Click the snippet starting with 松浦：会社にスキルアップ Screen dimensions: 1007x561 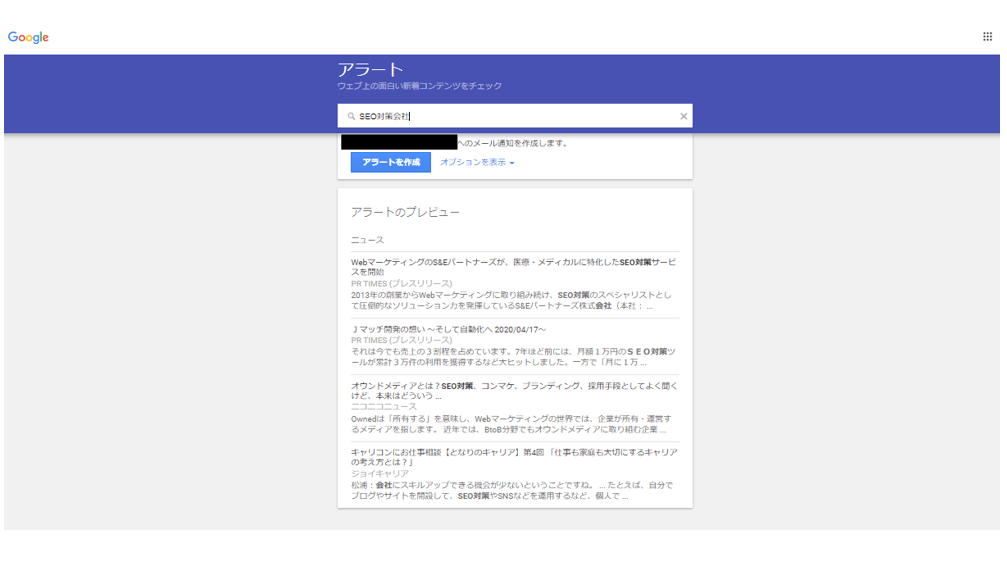tap(512, 490)
